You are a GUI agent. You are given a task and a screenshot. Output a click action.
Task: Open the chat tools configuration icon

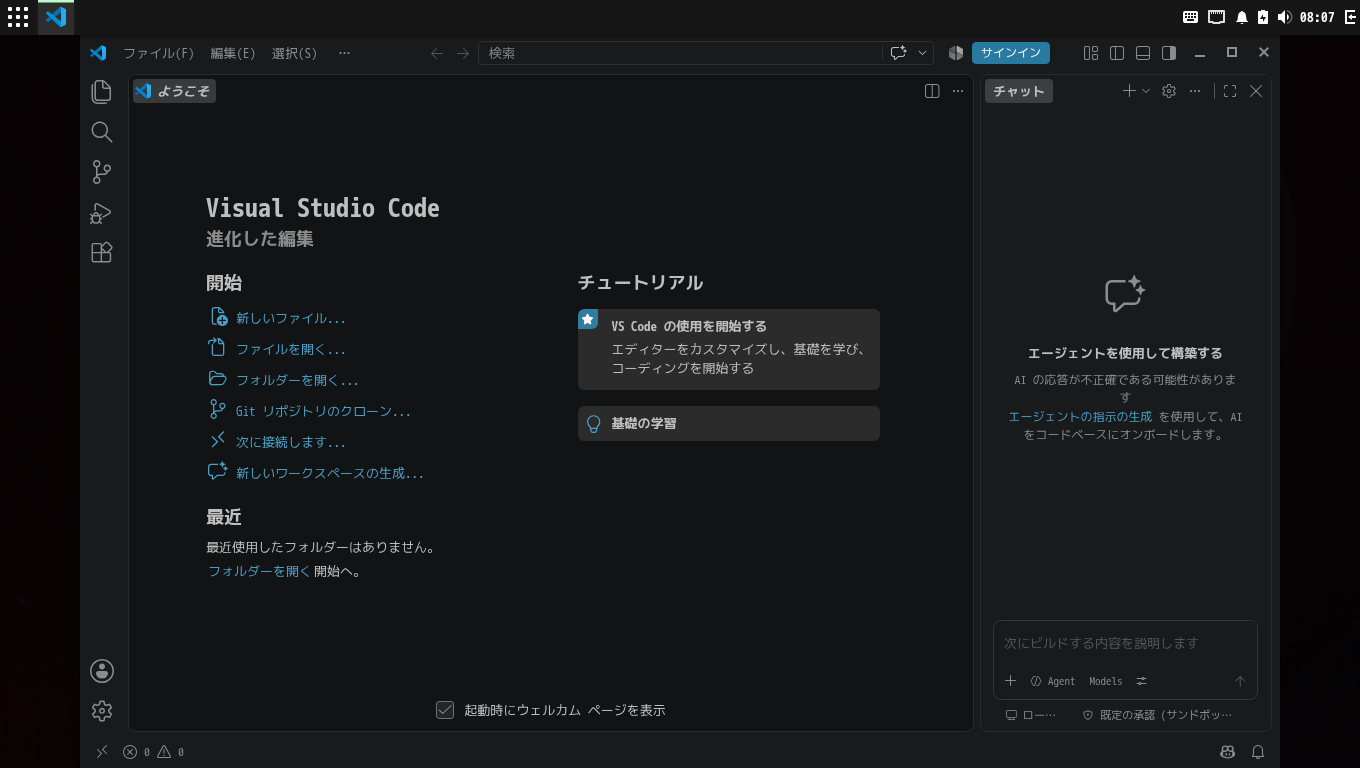(1141, 681)
